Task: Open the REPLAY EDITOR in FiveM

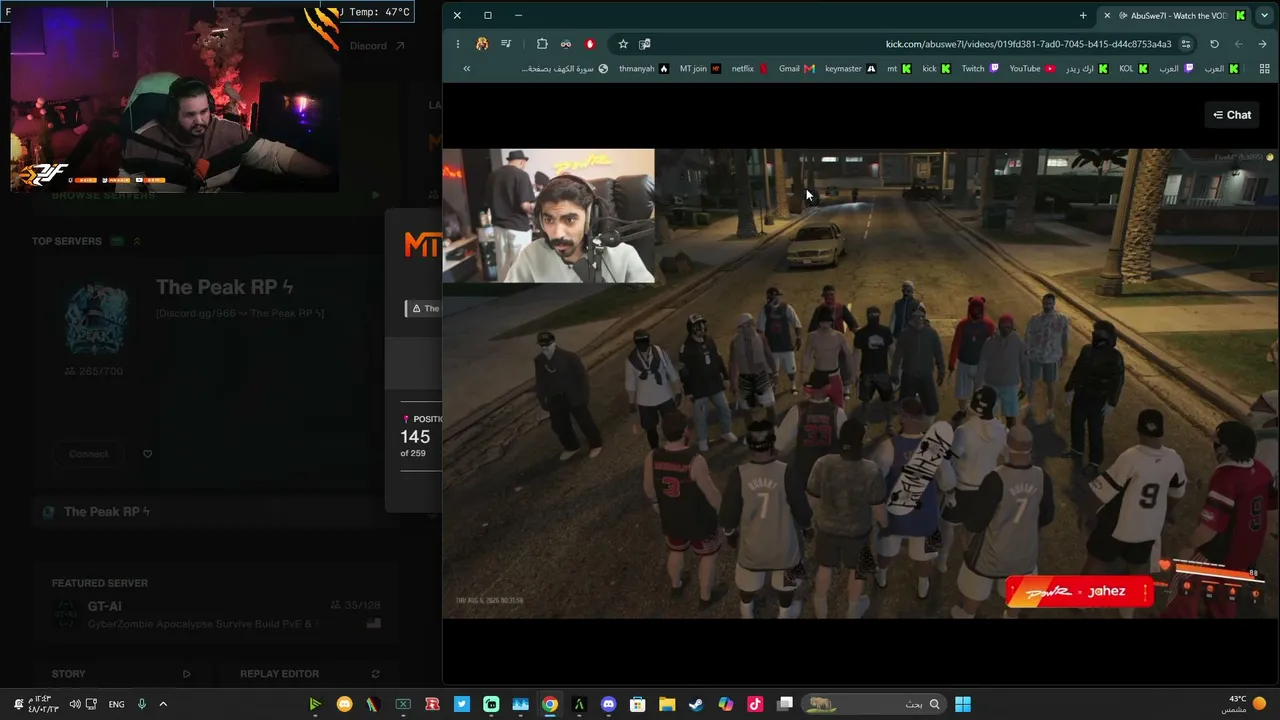Action: [x=310, y=674]
